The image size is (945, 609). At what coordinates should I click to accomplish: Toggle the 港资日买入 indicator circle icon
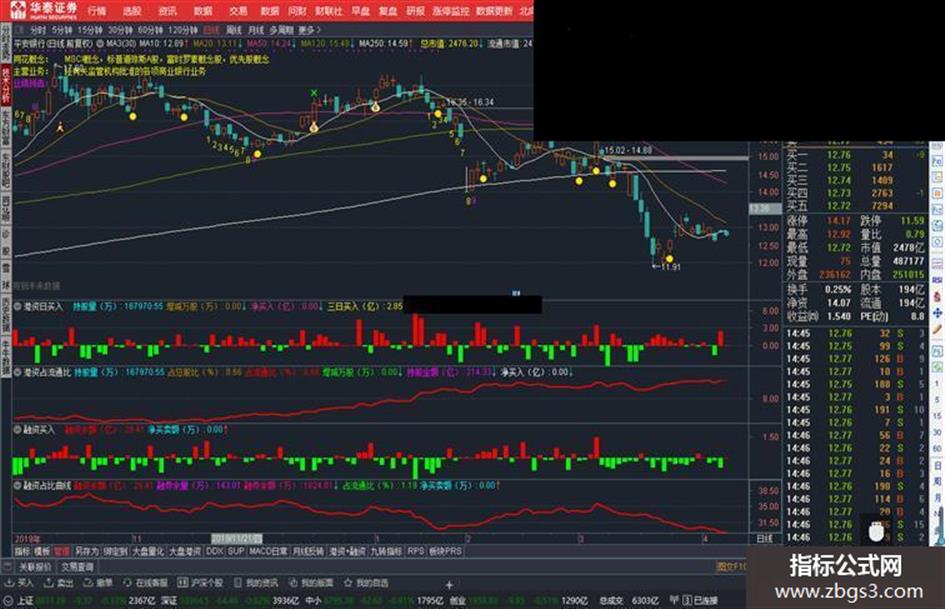tap(18, 306)
